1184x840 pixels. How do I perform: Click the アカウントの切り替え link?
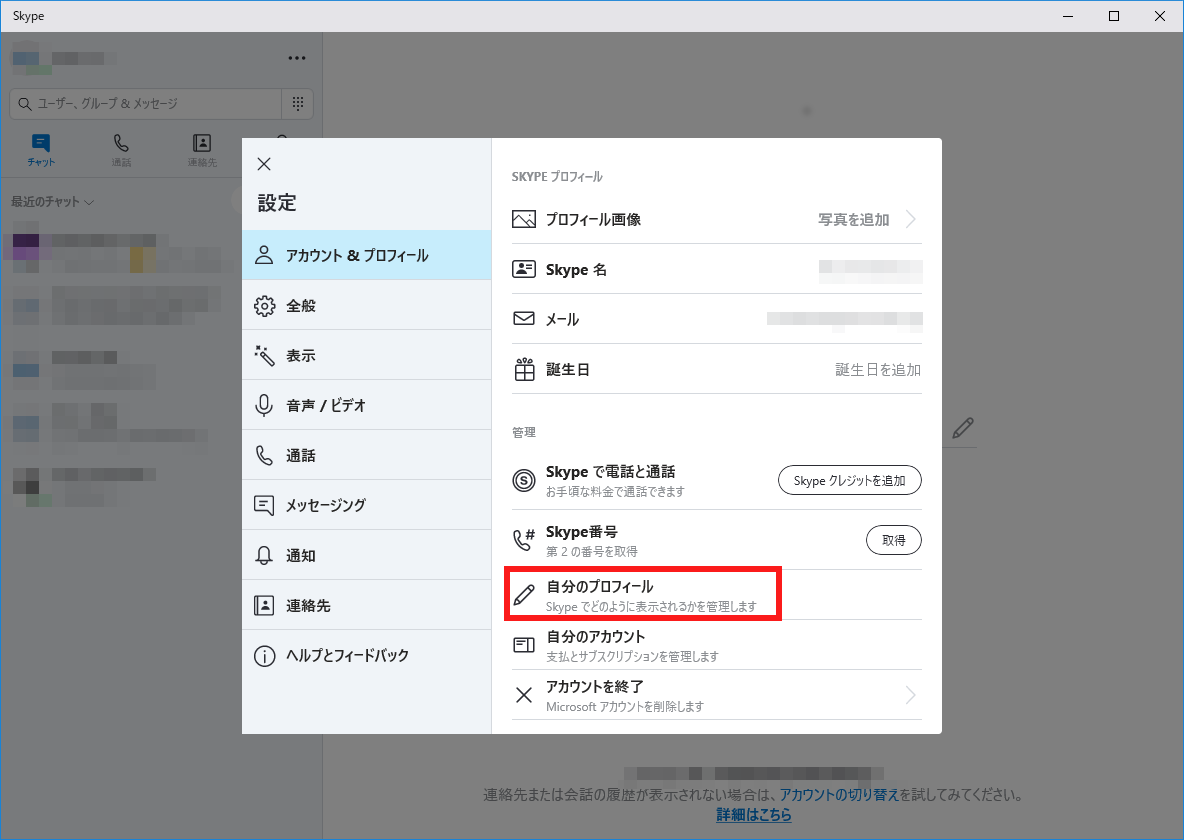tap(839, 795)
